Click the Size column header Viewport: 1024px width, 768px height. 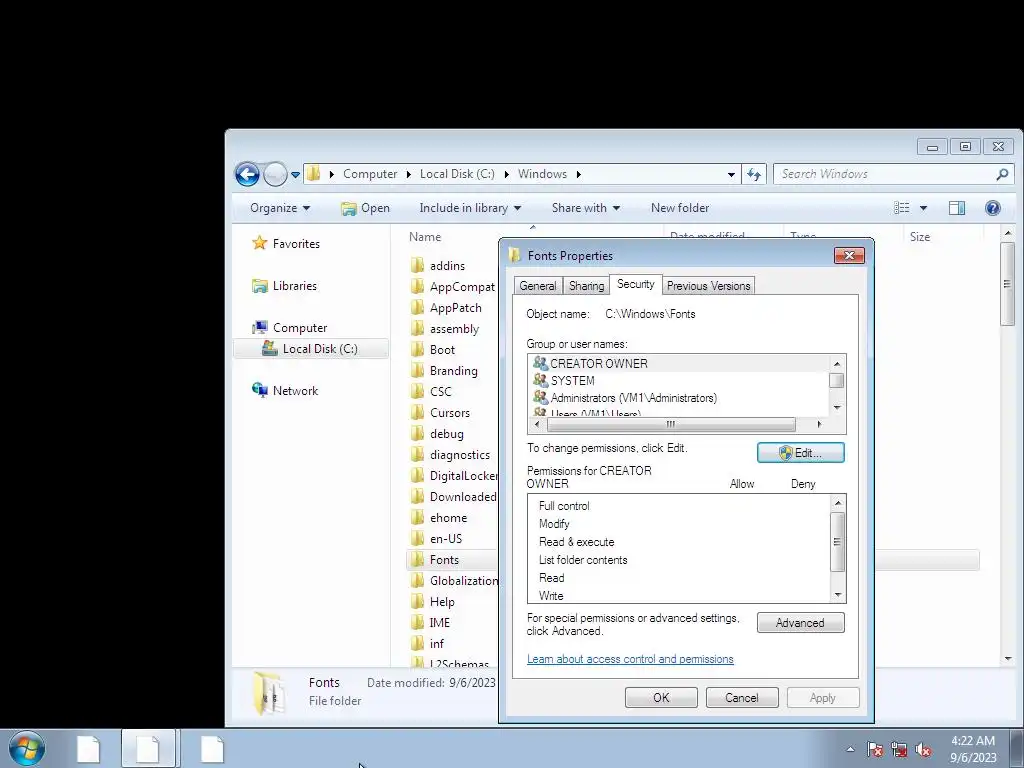tap(920, 237)
